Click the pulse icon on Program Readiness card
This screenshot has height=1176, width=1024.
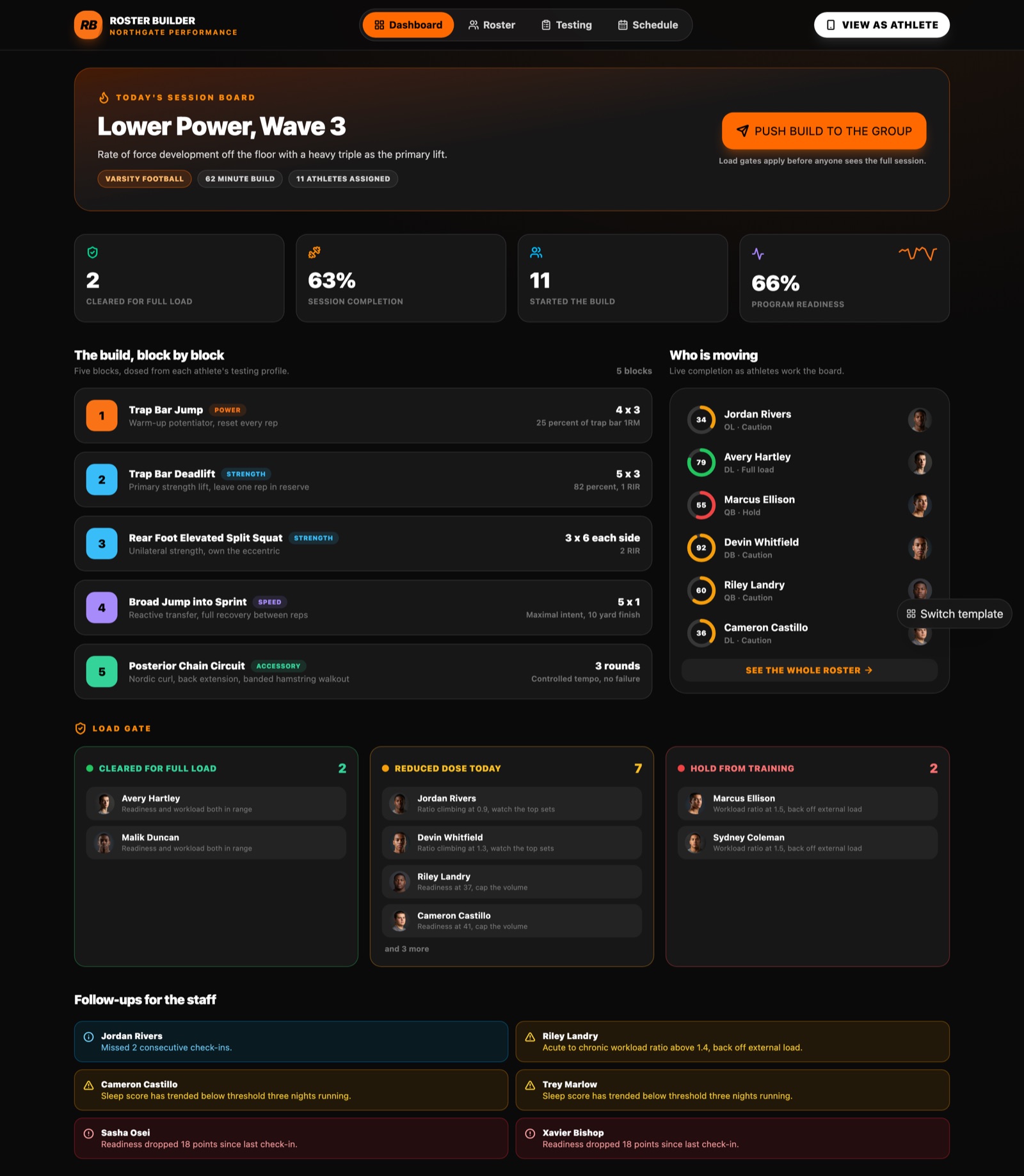tap(758, 254)
